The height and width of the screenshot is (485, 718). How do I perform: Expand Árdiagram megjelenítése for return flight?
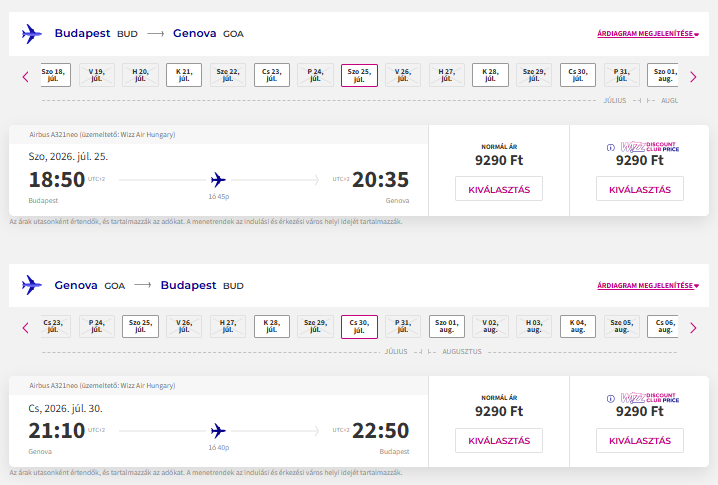tap(648, 285)
